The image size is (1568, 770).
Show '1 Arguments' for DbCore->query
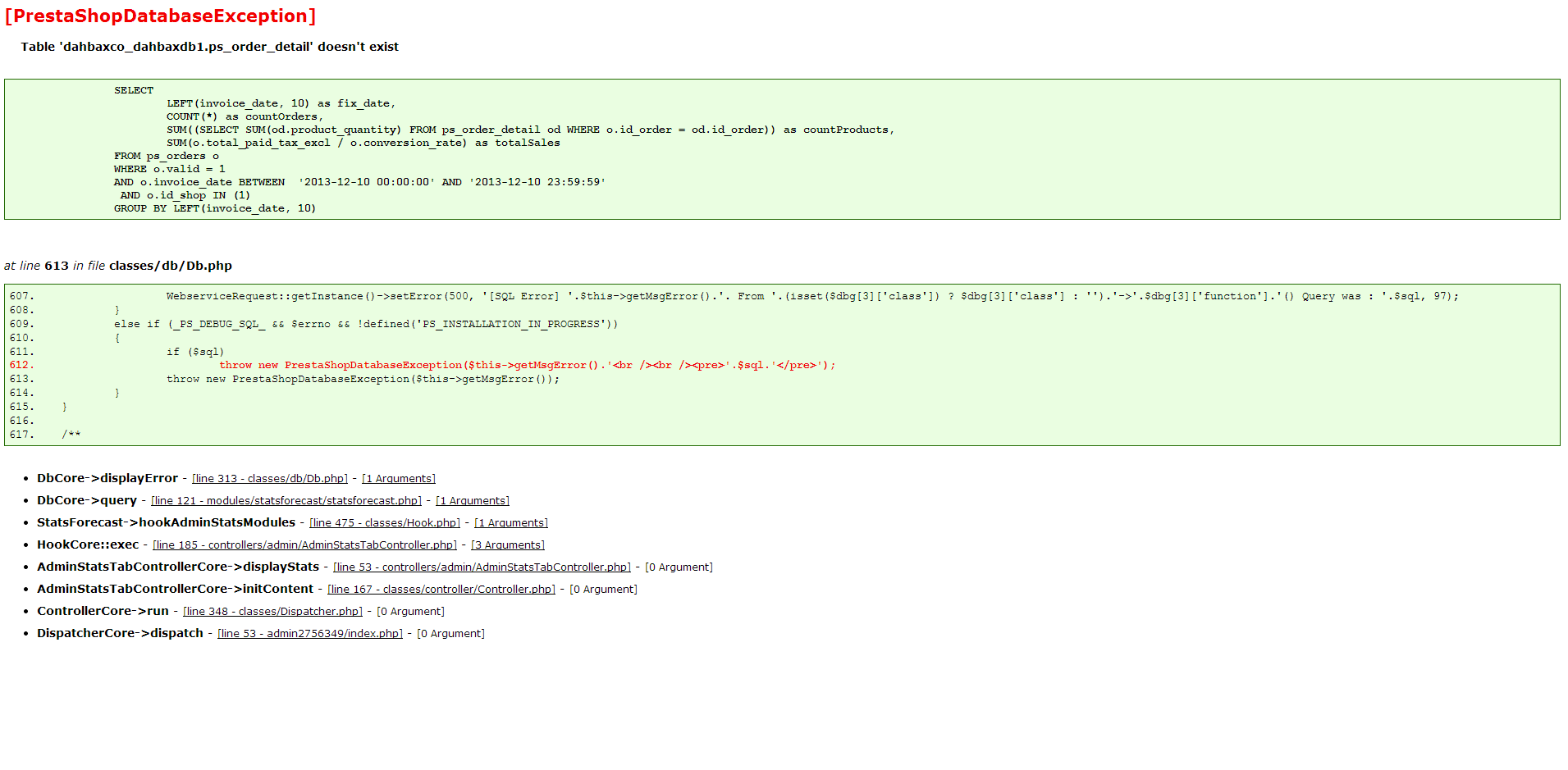[473, 501]
